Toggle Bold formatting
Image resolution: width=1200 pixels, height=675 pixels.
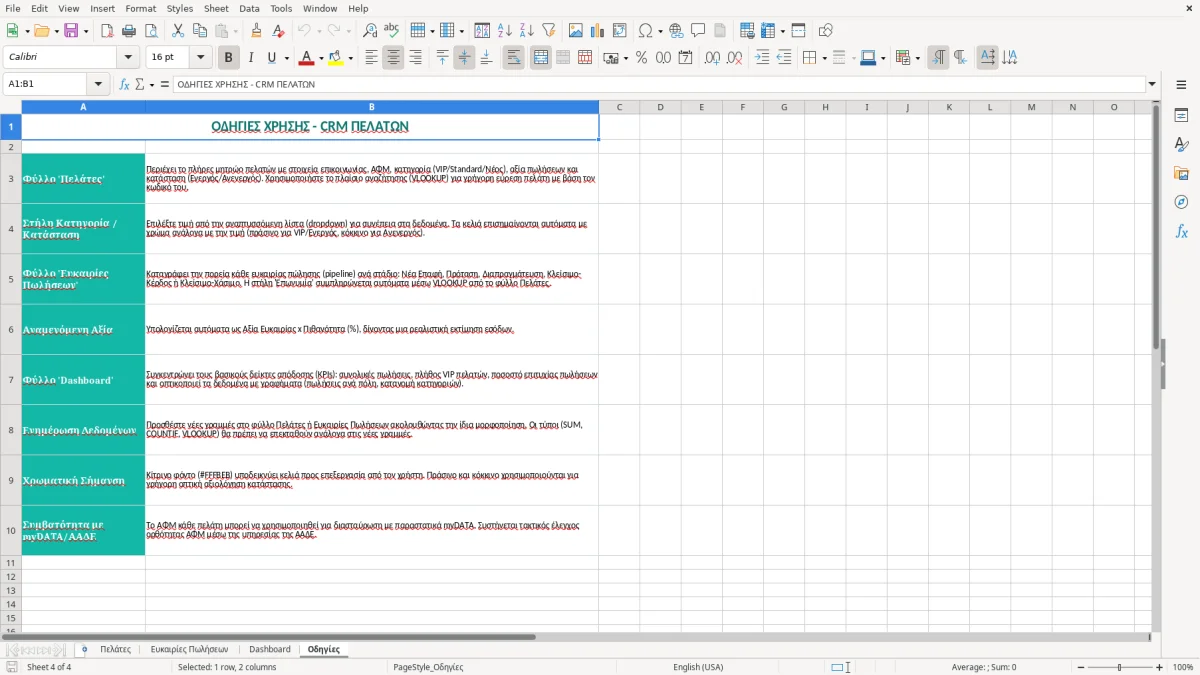tap(228, 58)
